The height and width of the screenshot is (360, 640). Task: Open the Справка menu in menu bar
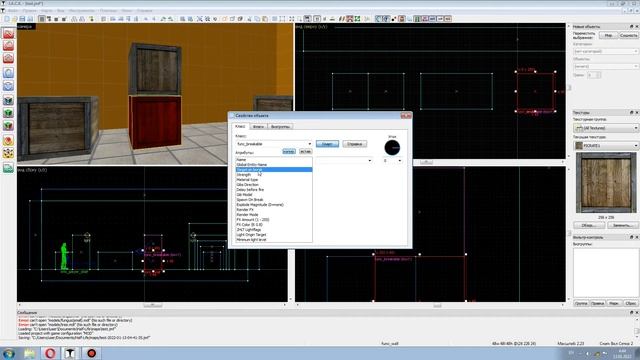144,11
